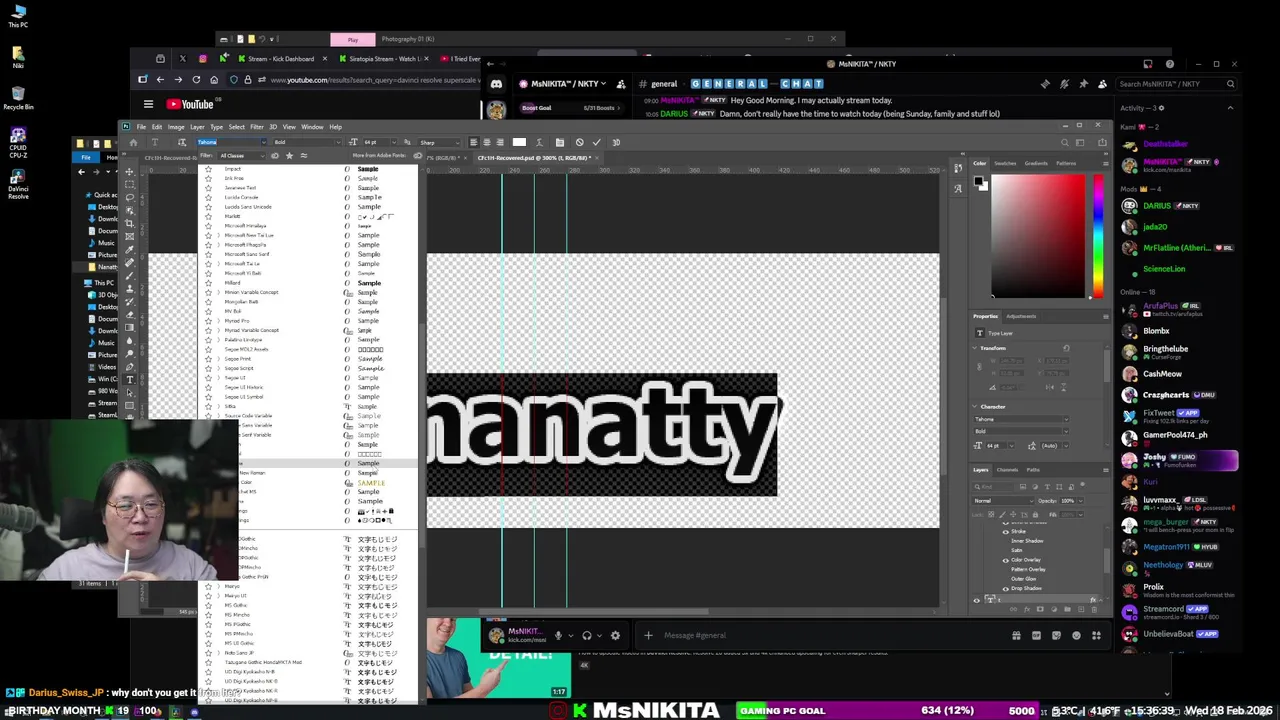Select the Lasso tool
The width and height of the screenshot is (1280, 720).
click(129, 197)
